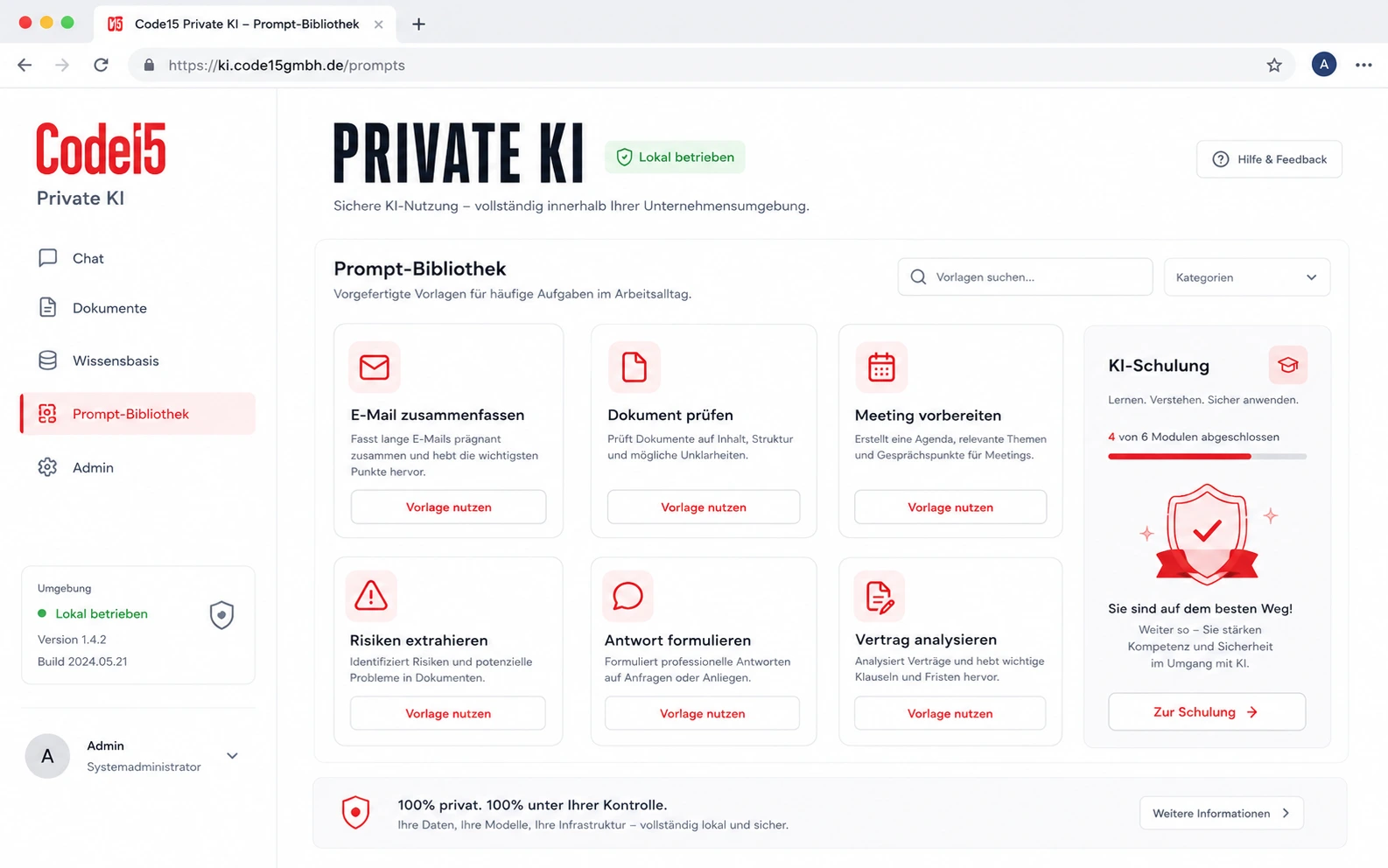Image resolution: width=1388 pixels, height=868 pixels.
Task: Click the Build 2024.05.21 text
Action: (x=82, y=661)
